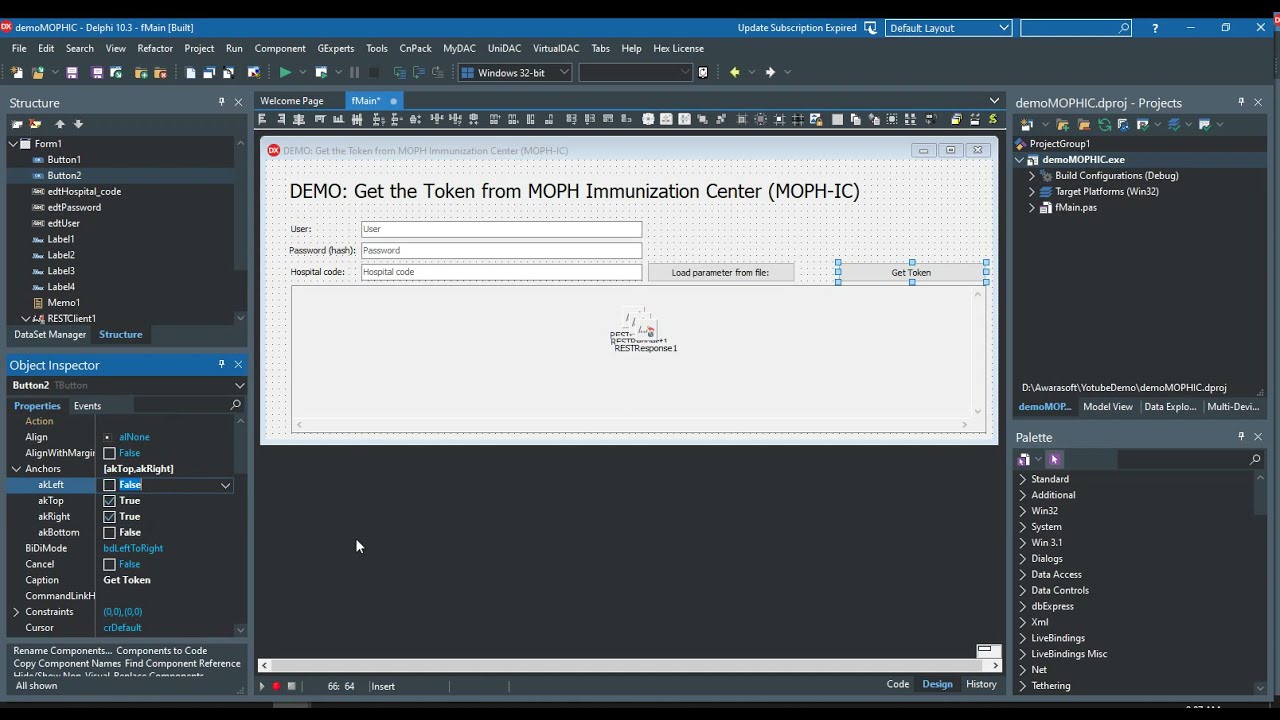The width and height of the screenshot is (1280, 720).
Task: Click the Run green play icon
Action: click(x=285, y=72)
